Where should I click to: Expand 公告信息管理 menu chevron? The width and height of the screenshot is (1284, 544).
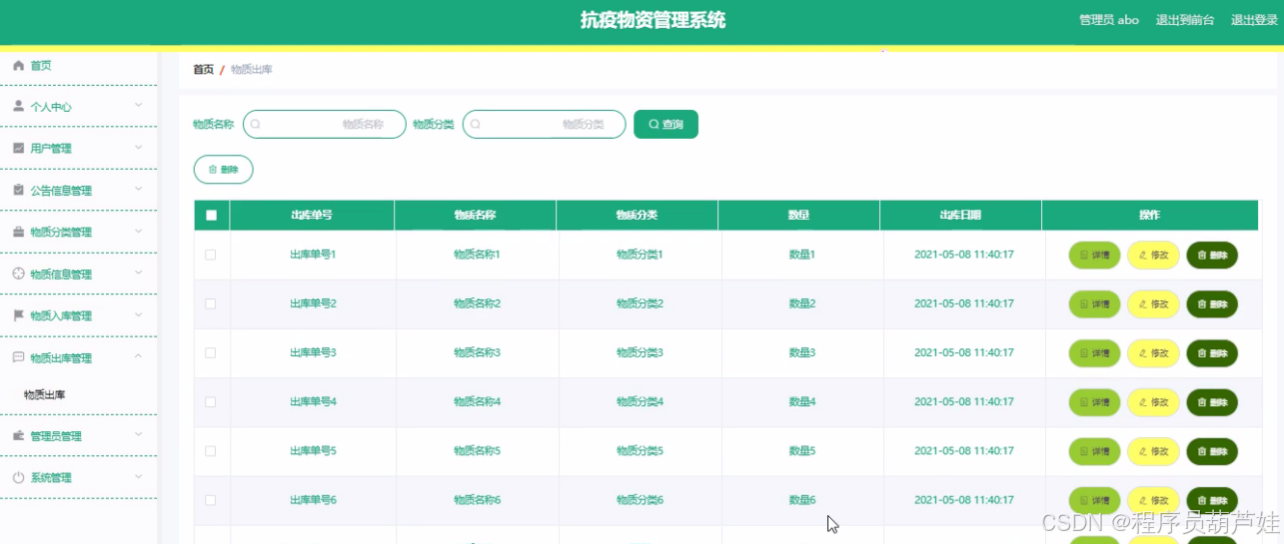138,189
